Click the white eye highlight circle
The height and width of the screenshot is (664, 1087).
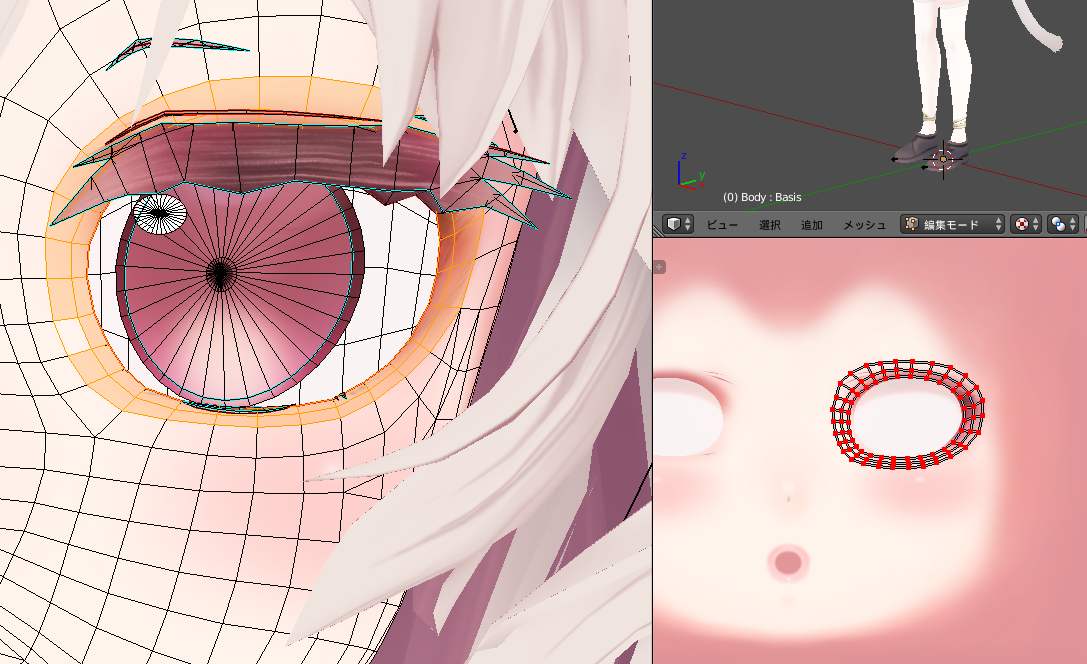(x=159, y=213)
